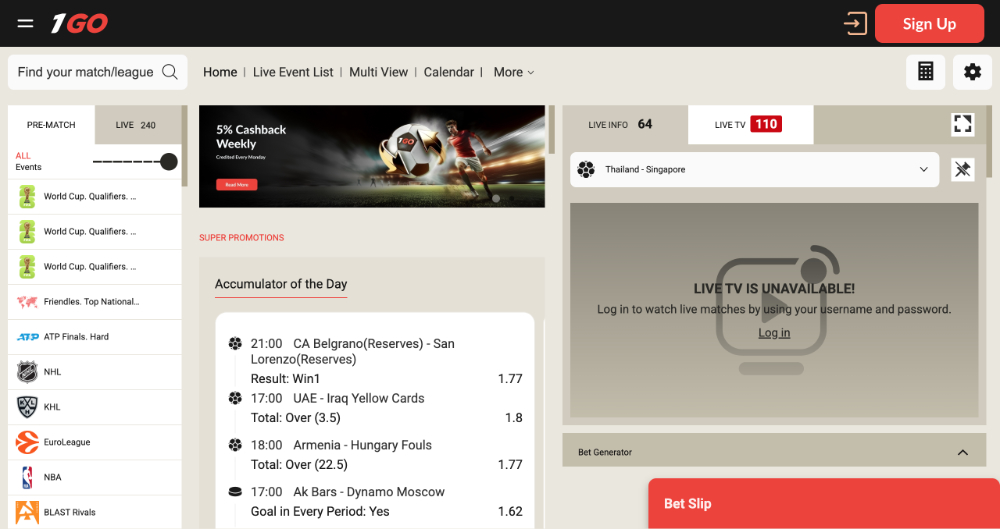The width and height of the screenshot is (1000, 529).
Task: Click the Find your match/league search field
Action: pos(86,72)
